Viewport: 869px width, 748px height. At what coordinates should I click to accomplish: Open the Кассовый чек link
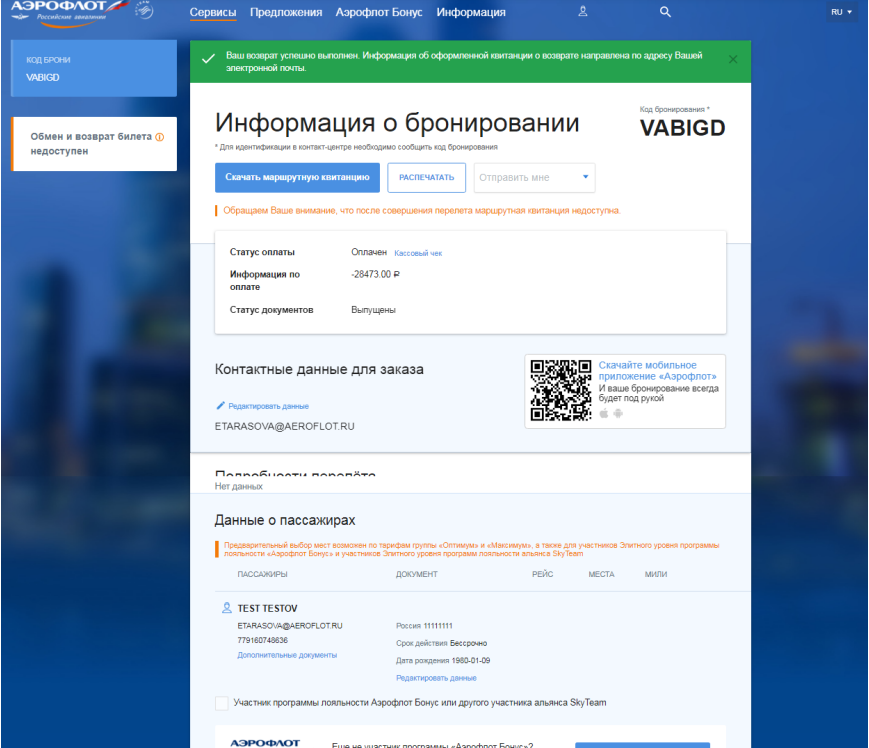tap(418, 254)
